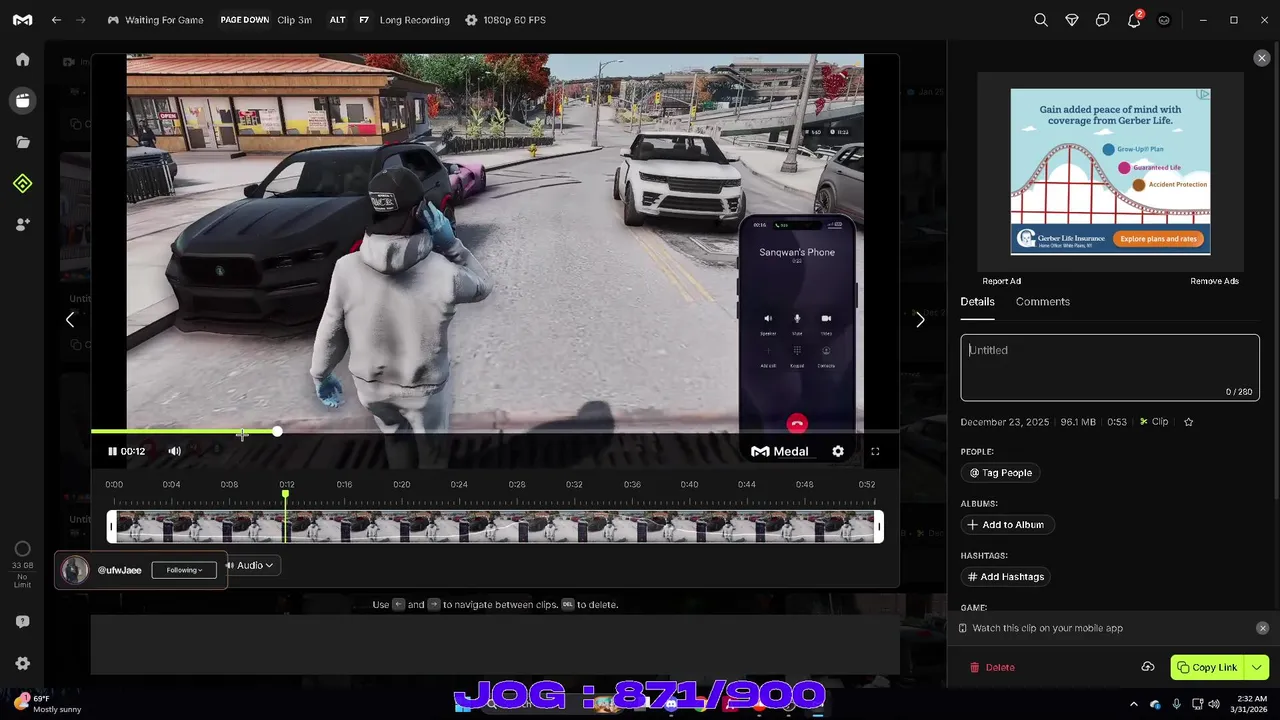The height and width of the screenshot is (720, 1280).
Task: Open the profile avatar in top bar
Action: click(1164, 20)
